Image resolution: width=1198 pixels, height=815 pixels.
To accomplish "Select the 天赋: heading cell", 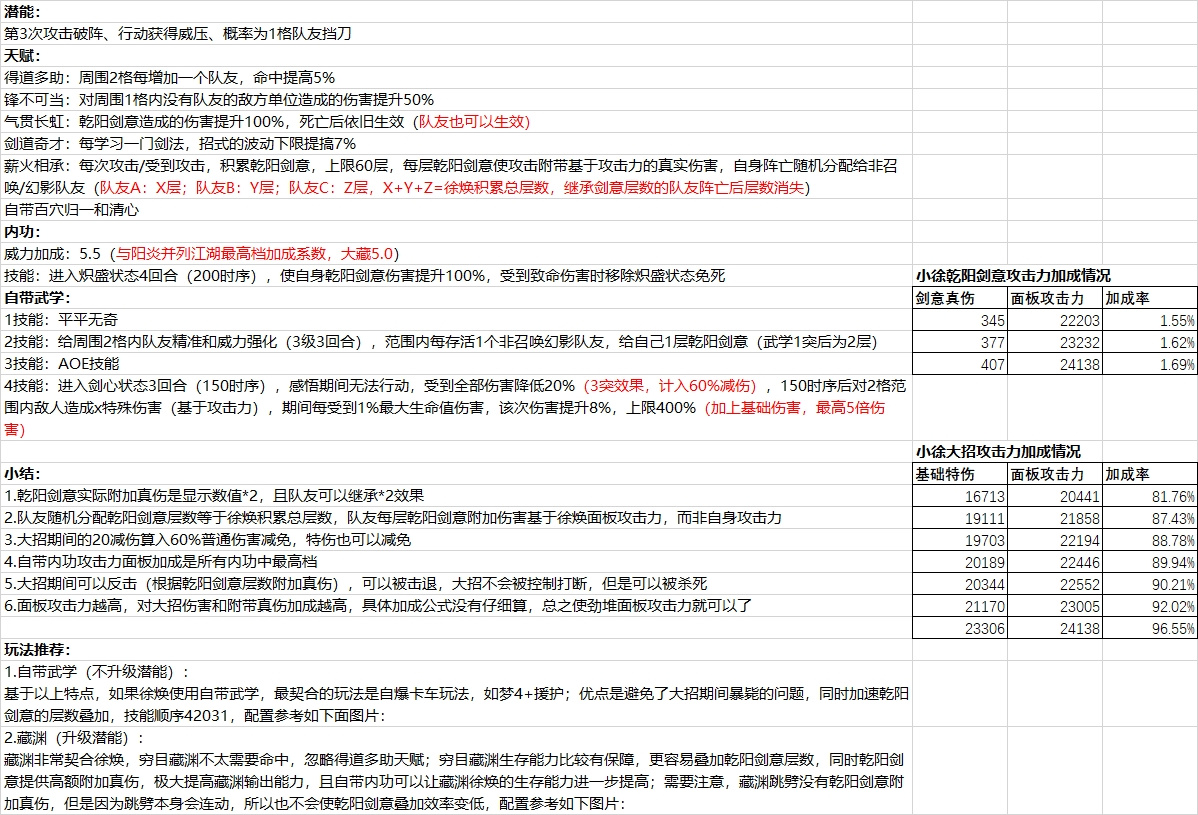I will (x=456, y=56).
